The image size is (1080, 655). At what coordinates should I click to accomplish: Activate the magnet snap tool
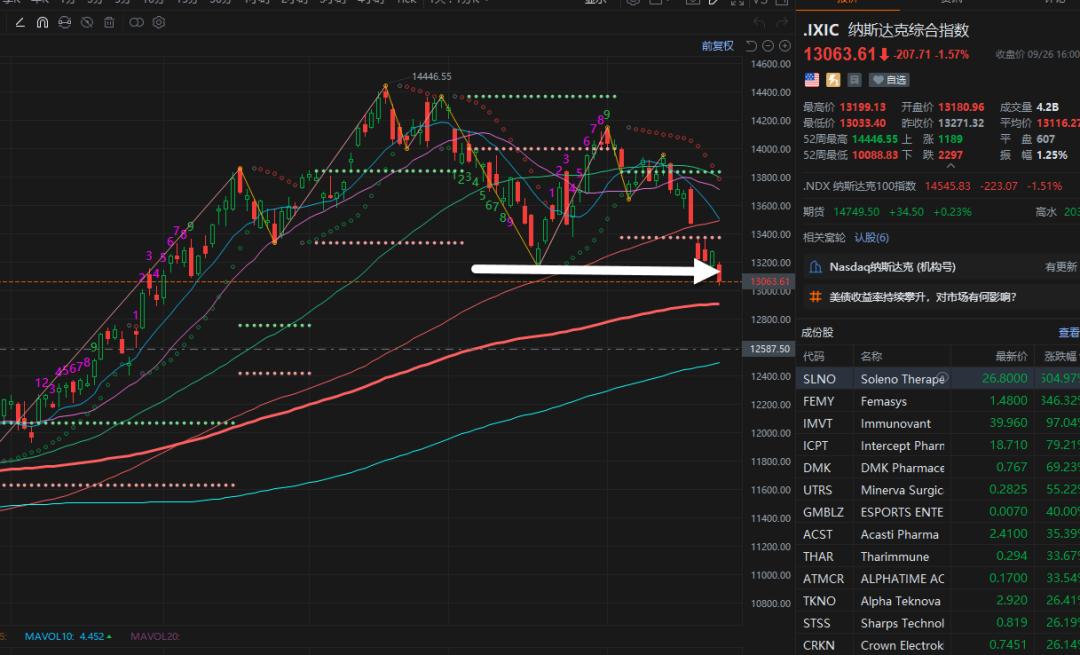[x=42, y=21]
